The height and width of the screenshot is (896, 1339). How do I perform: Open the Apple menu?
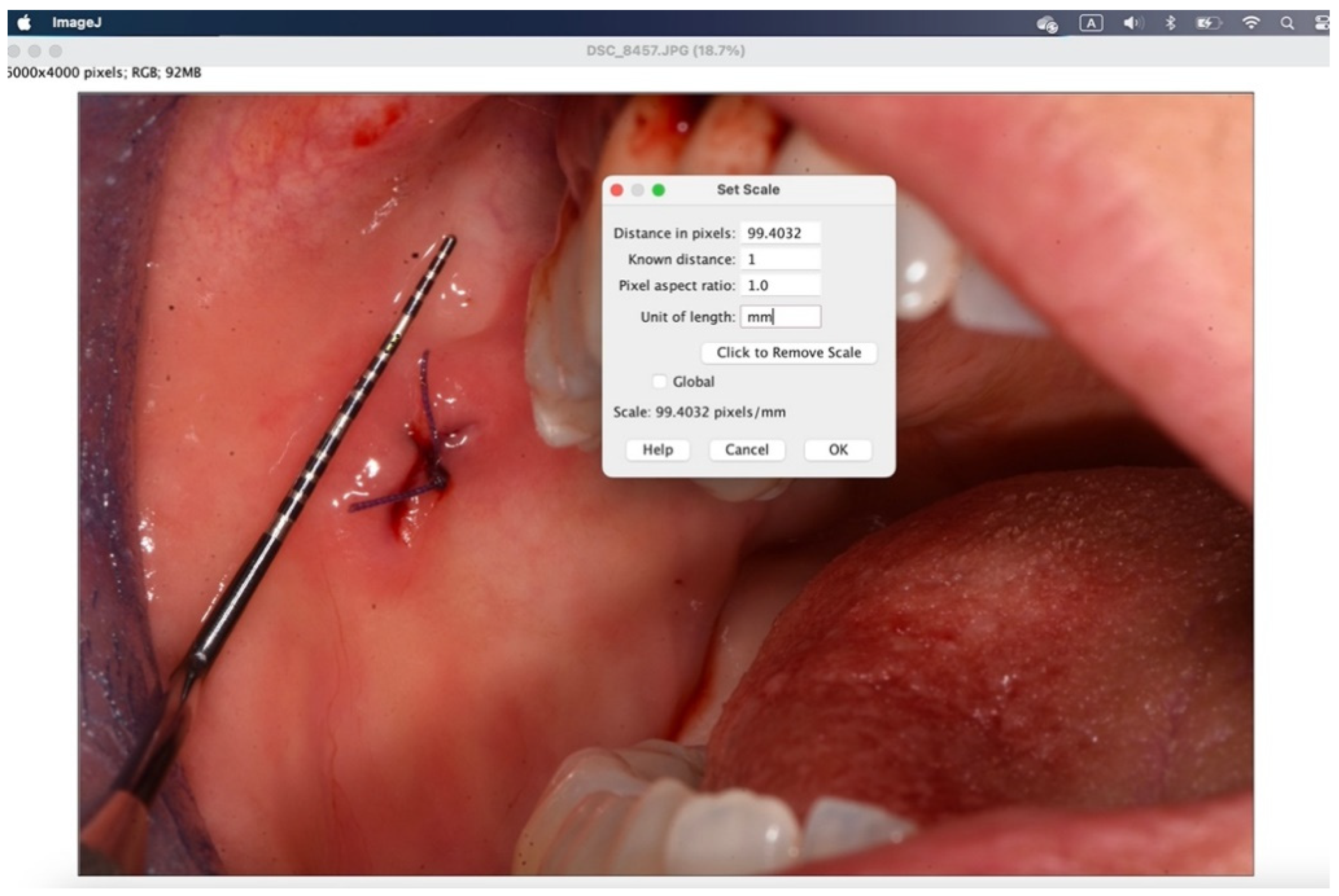(x=24, y=23)
